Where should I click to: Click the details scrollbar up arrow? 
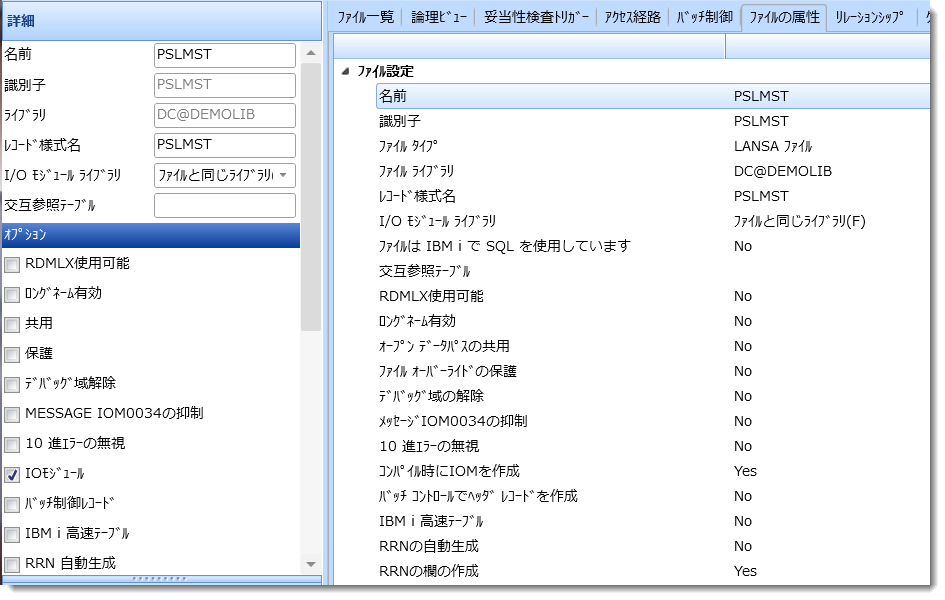coord(311,53)
